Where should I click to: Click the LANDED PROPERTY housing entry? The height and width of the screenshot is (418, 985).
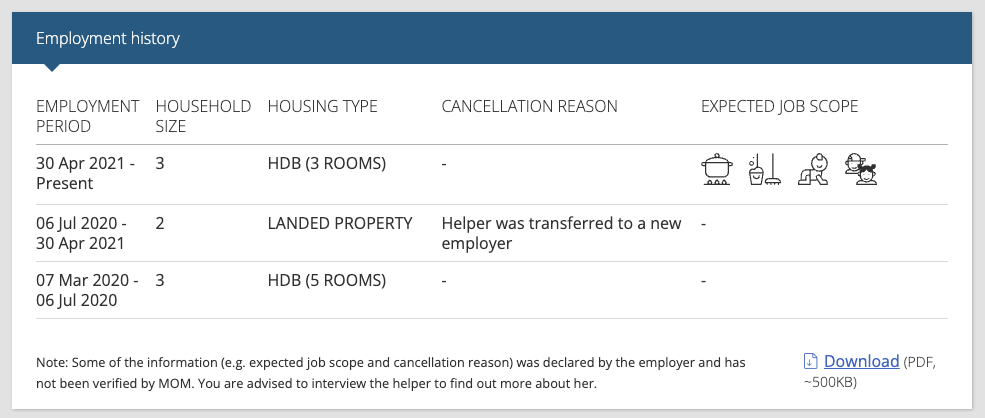(x=340, y=223)
